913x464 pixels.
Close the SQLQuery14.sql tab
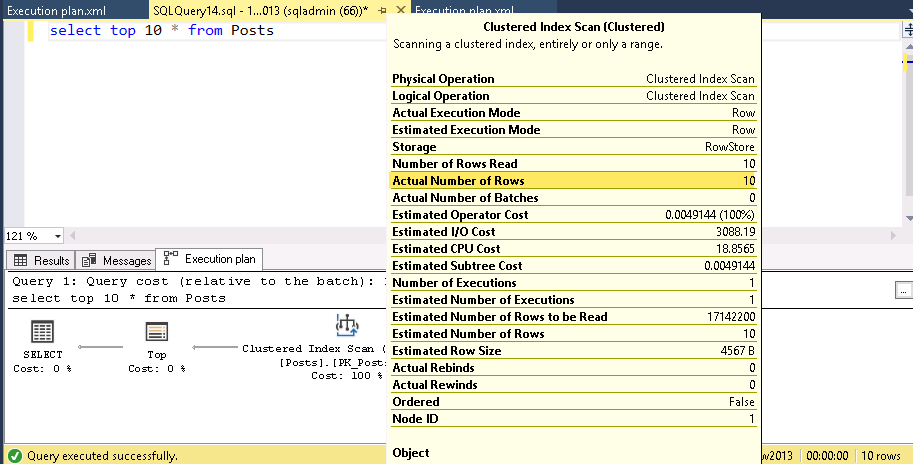coord(401,10)
